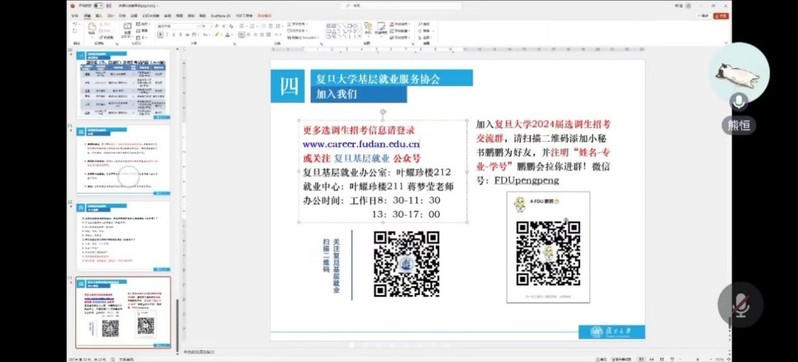Click the Undo arrow icon
798x362 pixels.
(x=75, y=24)
